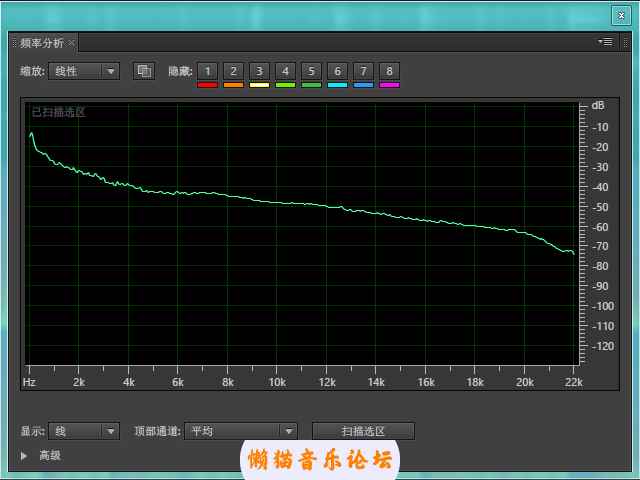The image size is (640, 480).
Task: Click the -60 label on dB axis
Action: (x=600, y=227)
